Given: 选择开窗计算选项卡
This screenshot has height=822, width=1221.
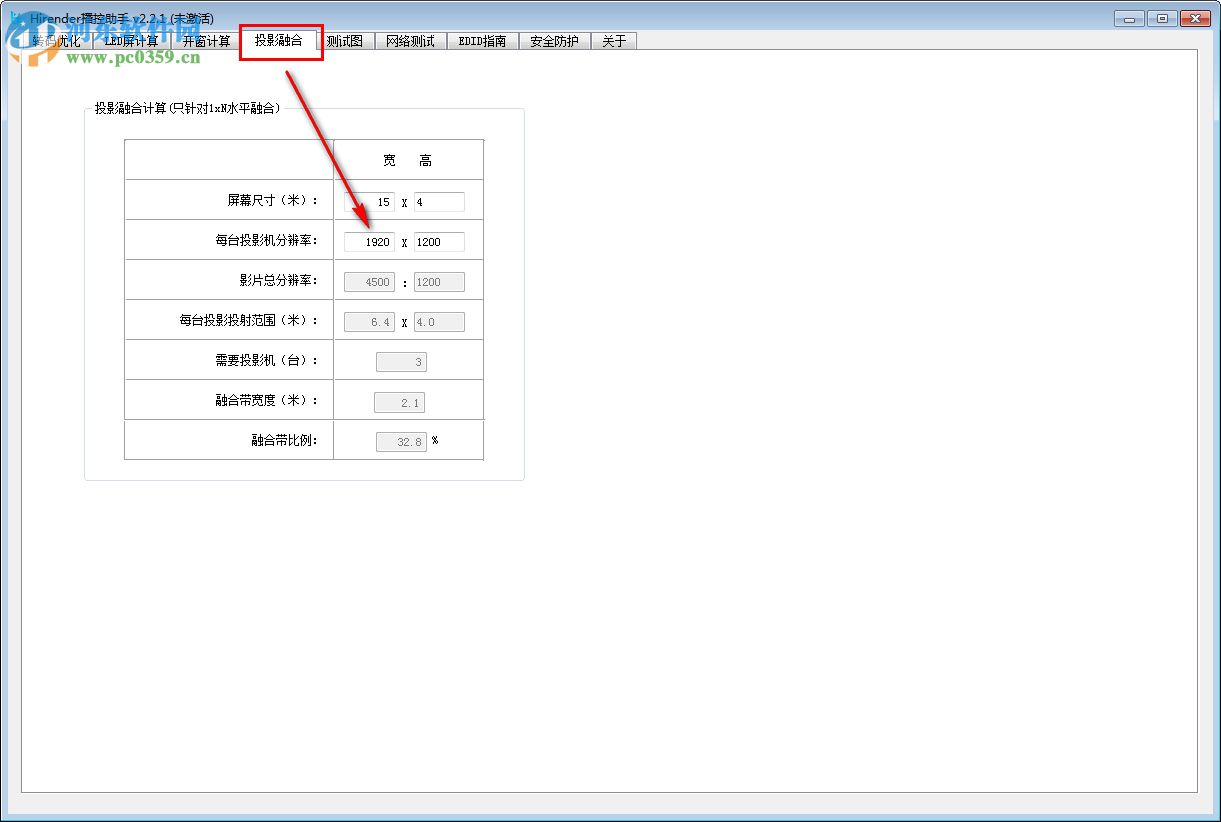Looking at the screenshot, I should click(205, 41).
